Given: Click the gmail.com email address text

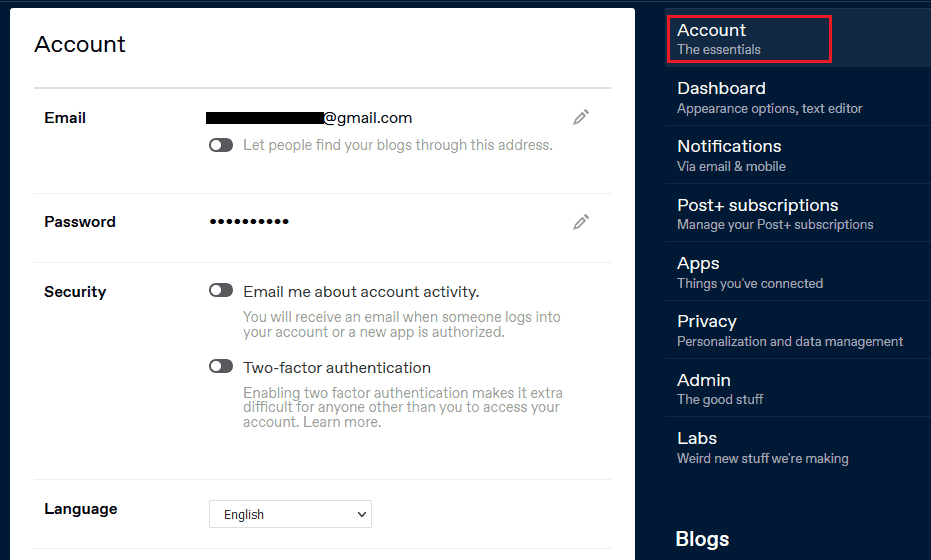Looking at the screenshot, I should [309, 118].
